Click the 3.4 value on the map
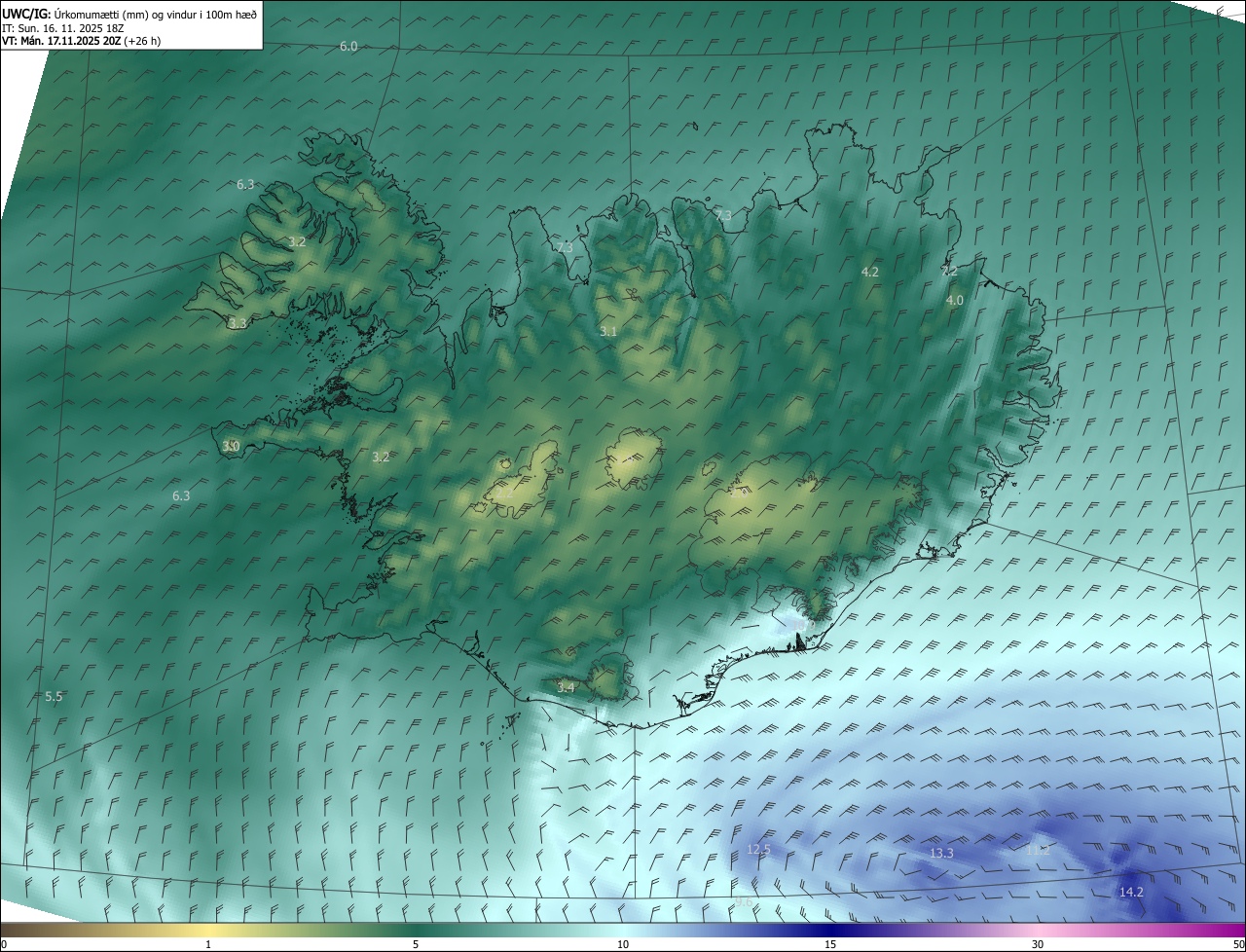1246x952 pixels. (x=566, y=688)
